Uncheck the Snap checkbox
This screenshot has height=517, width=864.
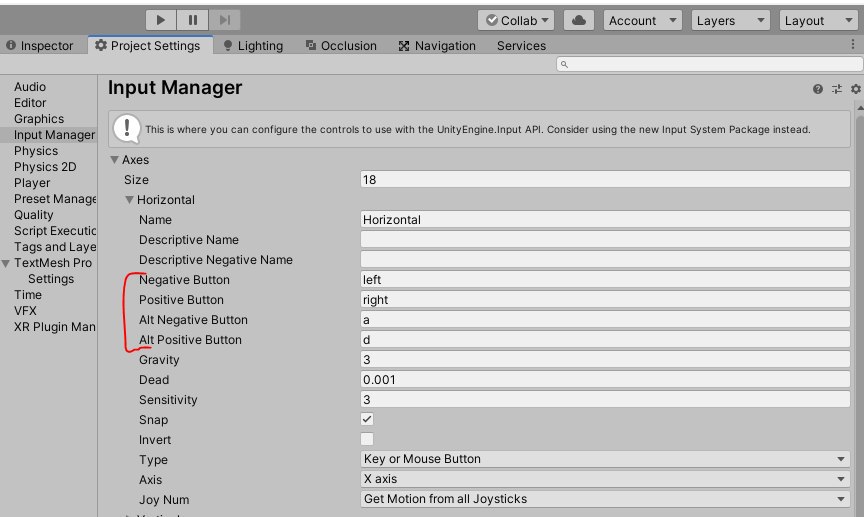tap(367, 419)
